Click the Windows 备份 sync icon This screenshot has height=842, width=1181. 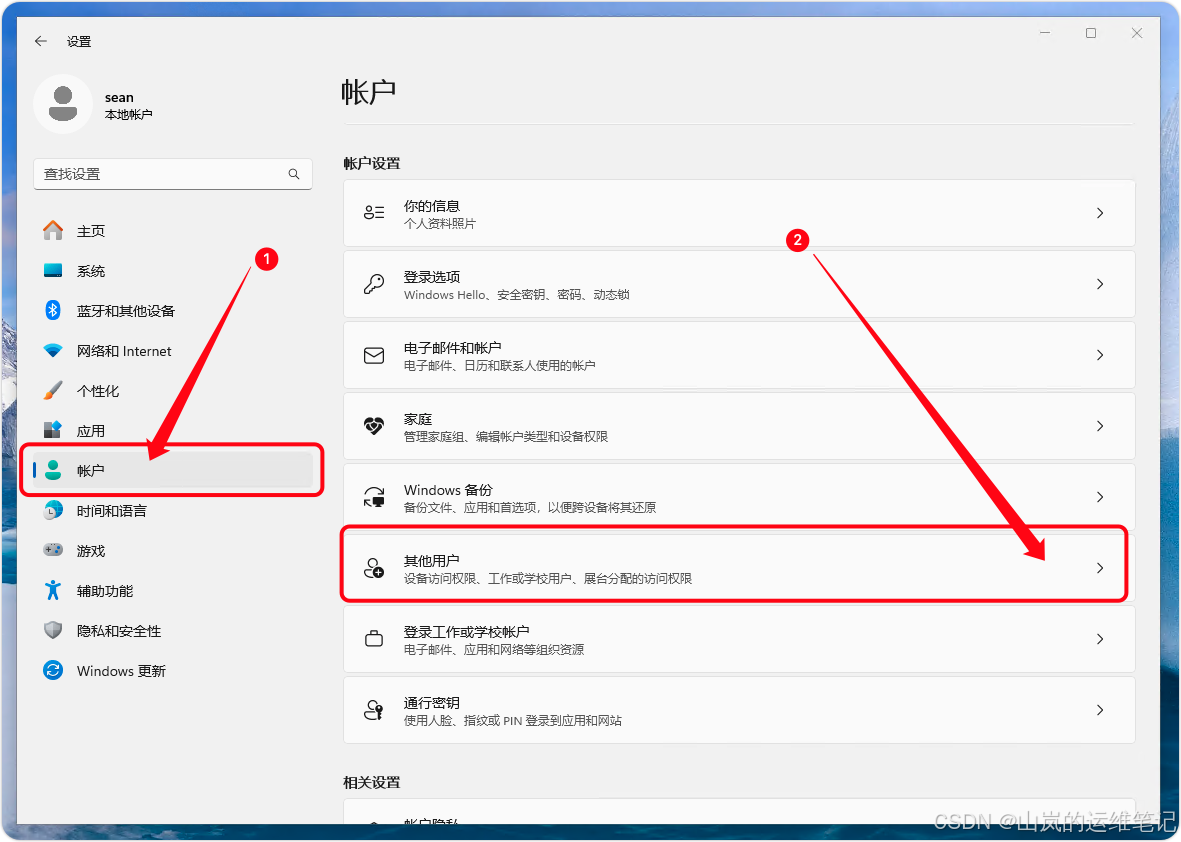(x=374, y=497)
